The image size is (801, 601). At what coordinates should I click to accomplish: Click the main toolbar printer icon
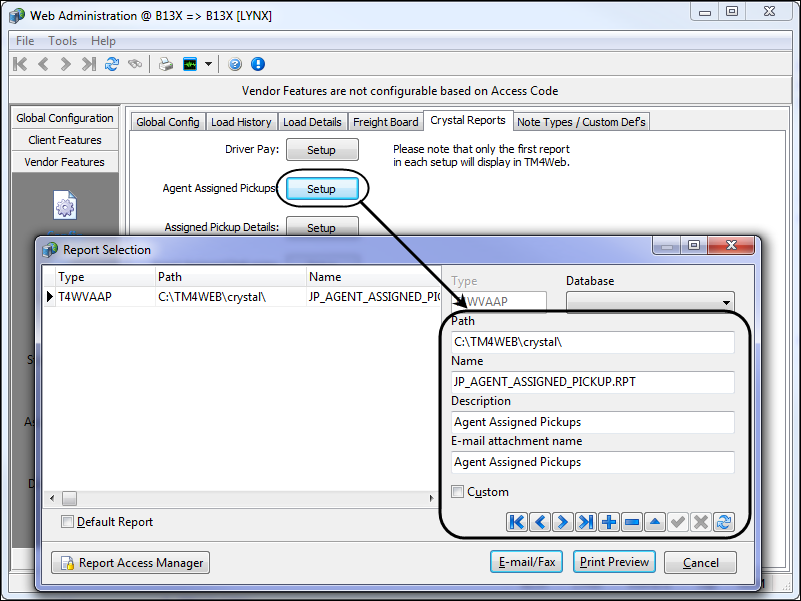coord(166,64)
